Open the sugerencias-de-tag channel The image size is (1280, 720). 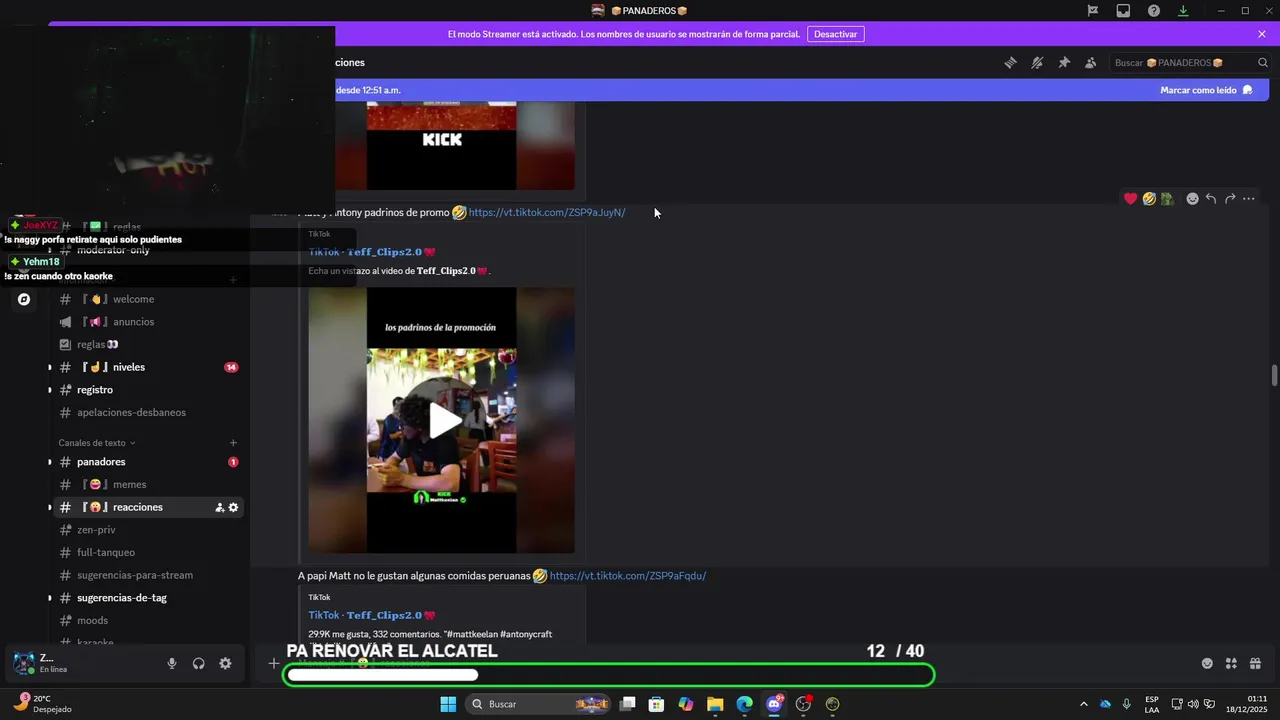tap(122, 598)
